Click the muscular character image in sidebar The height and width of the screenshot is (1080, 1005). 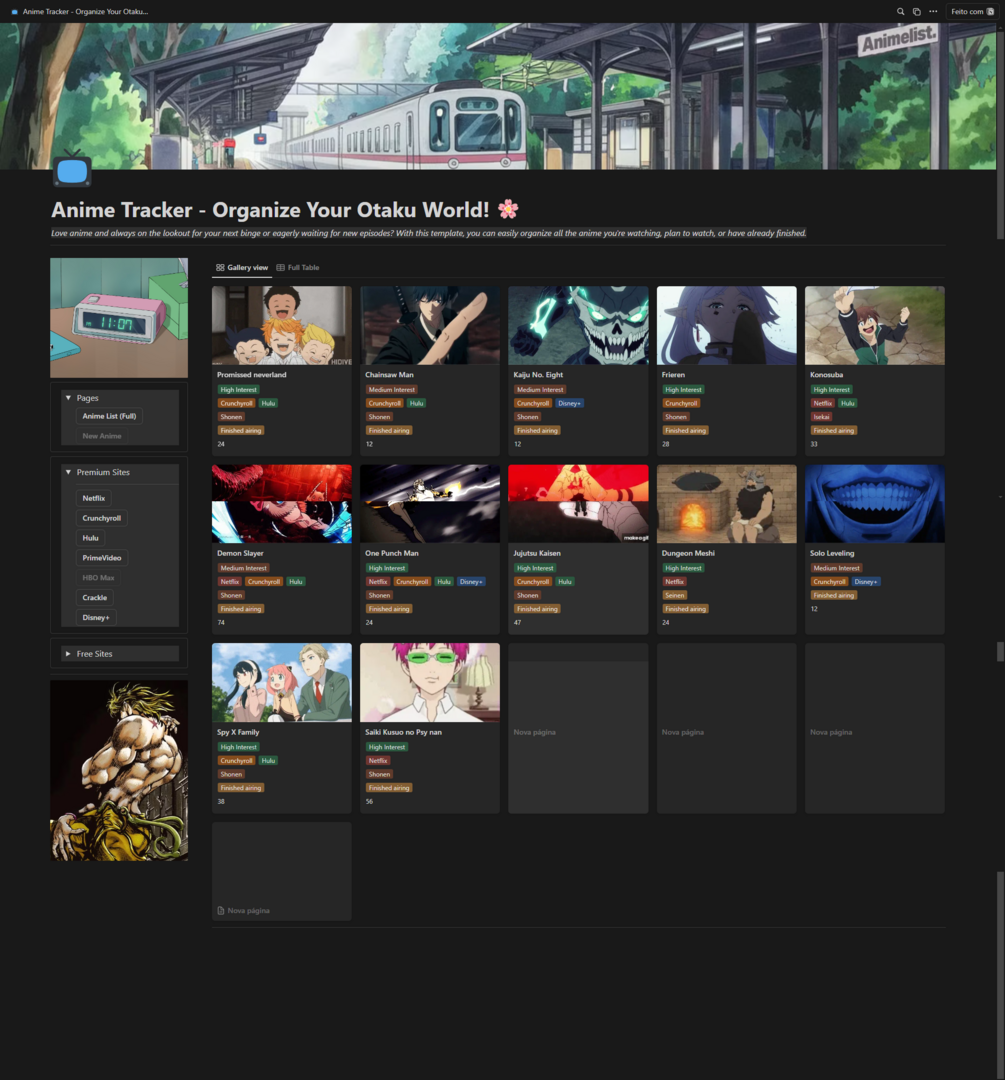tap(119, 771)
